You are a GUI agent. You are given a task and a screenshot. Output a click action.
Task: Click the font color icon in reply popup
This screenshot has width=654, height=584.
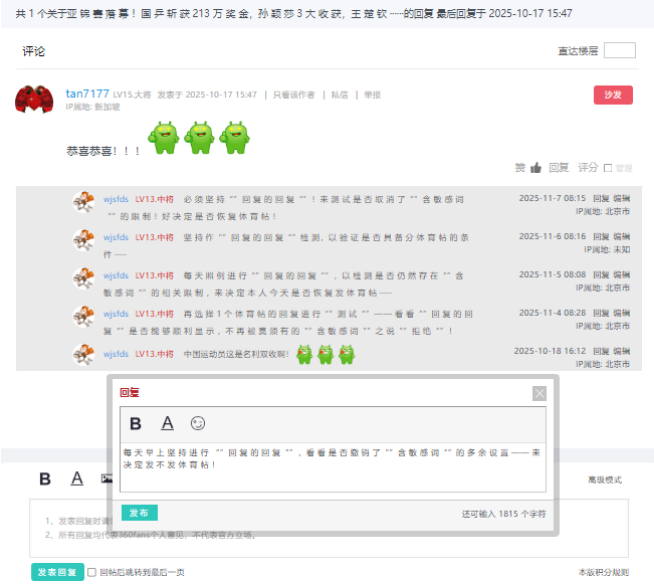click(x=167, y=423)
